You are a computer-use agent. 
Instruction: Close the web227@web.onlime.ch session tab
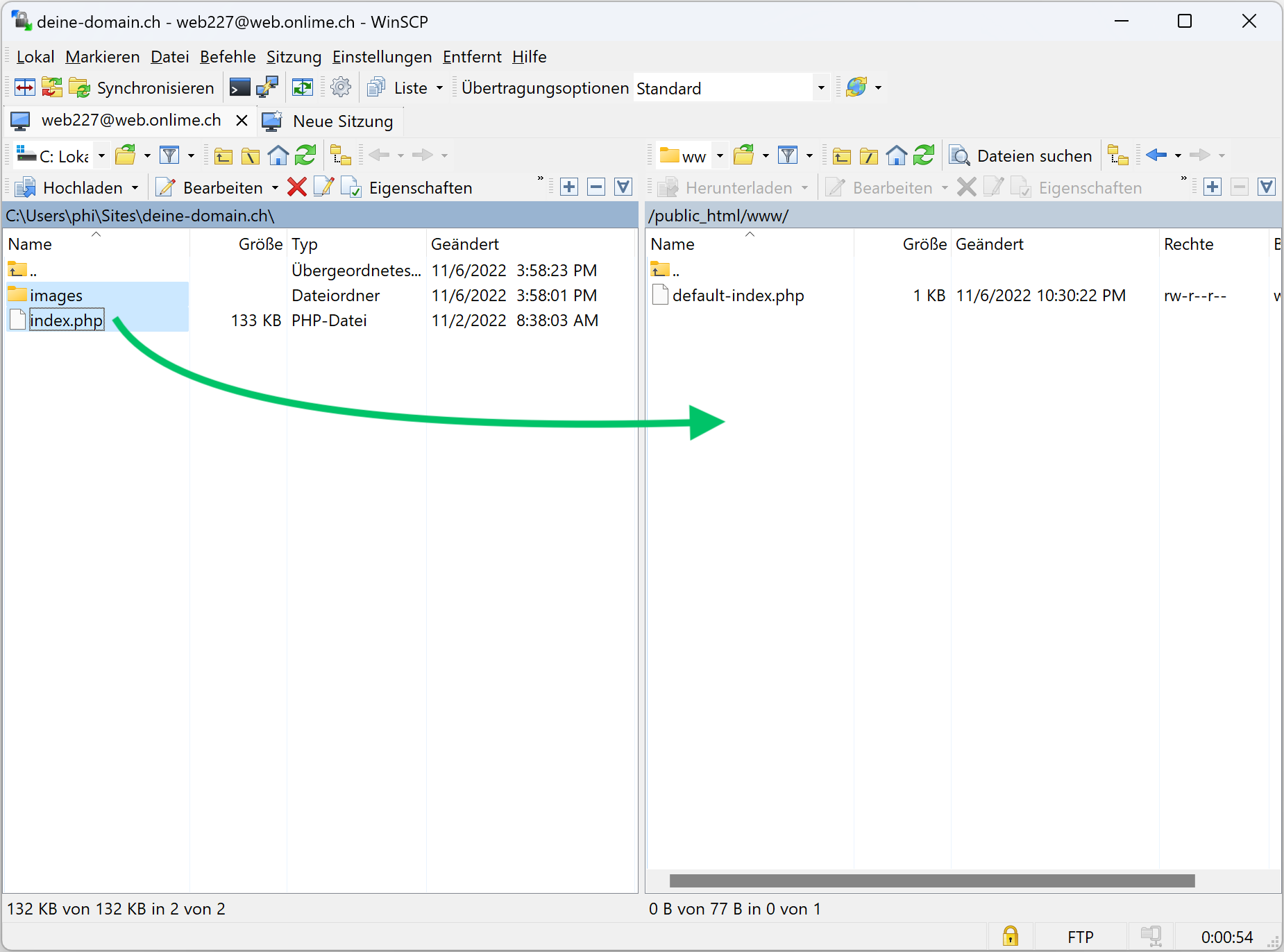[242, 121]
